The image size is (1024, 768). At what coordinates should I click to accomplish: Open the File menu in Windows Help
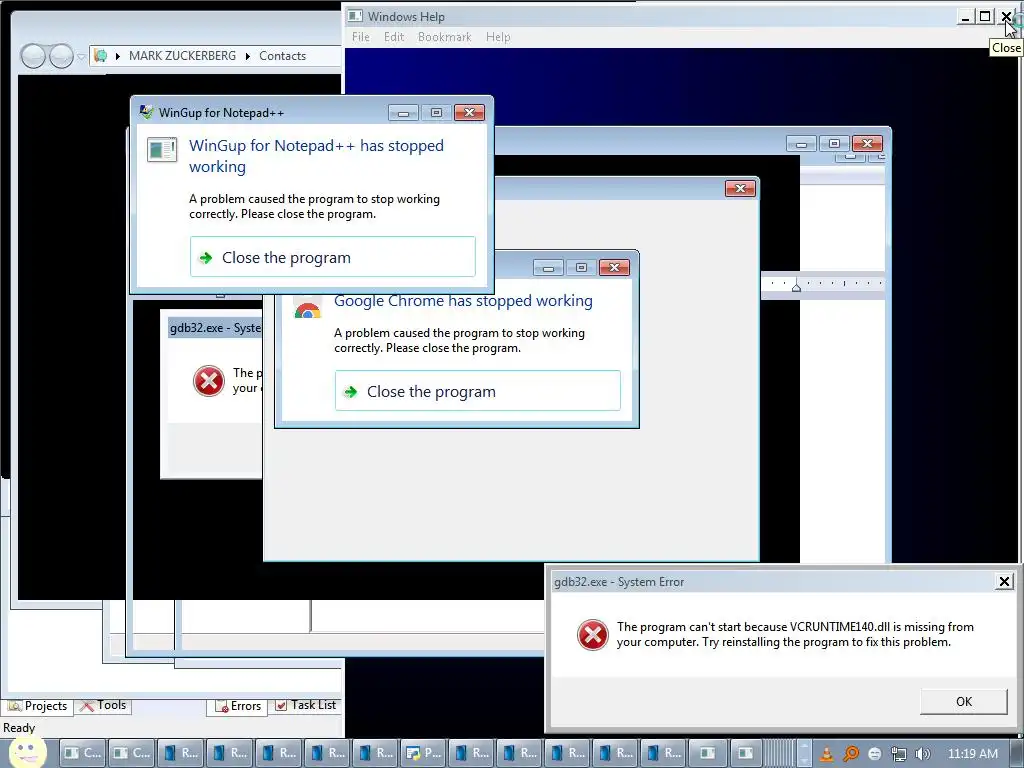(360, 37)
